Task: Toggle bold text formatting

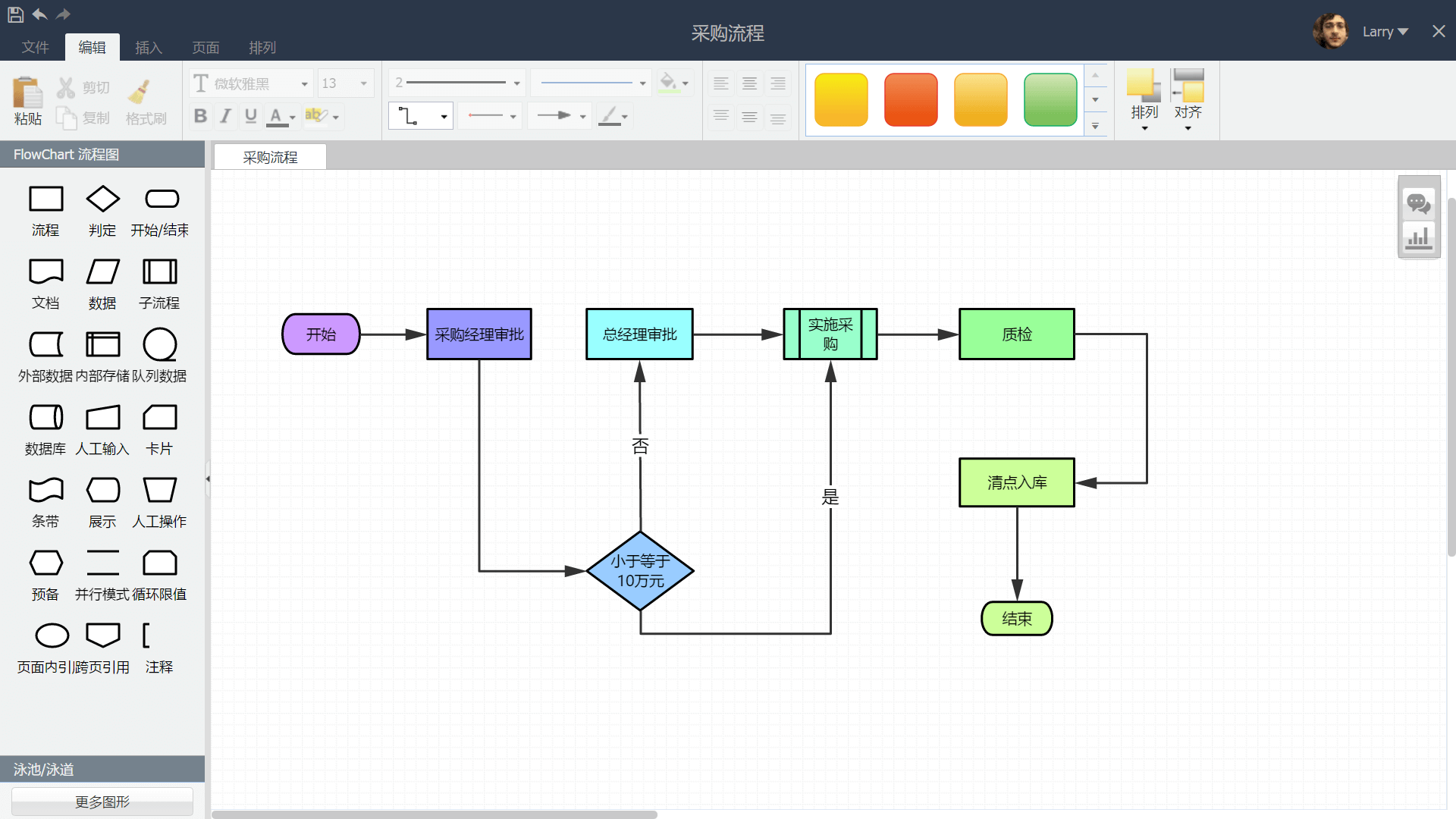Action: 200,116
